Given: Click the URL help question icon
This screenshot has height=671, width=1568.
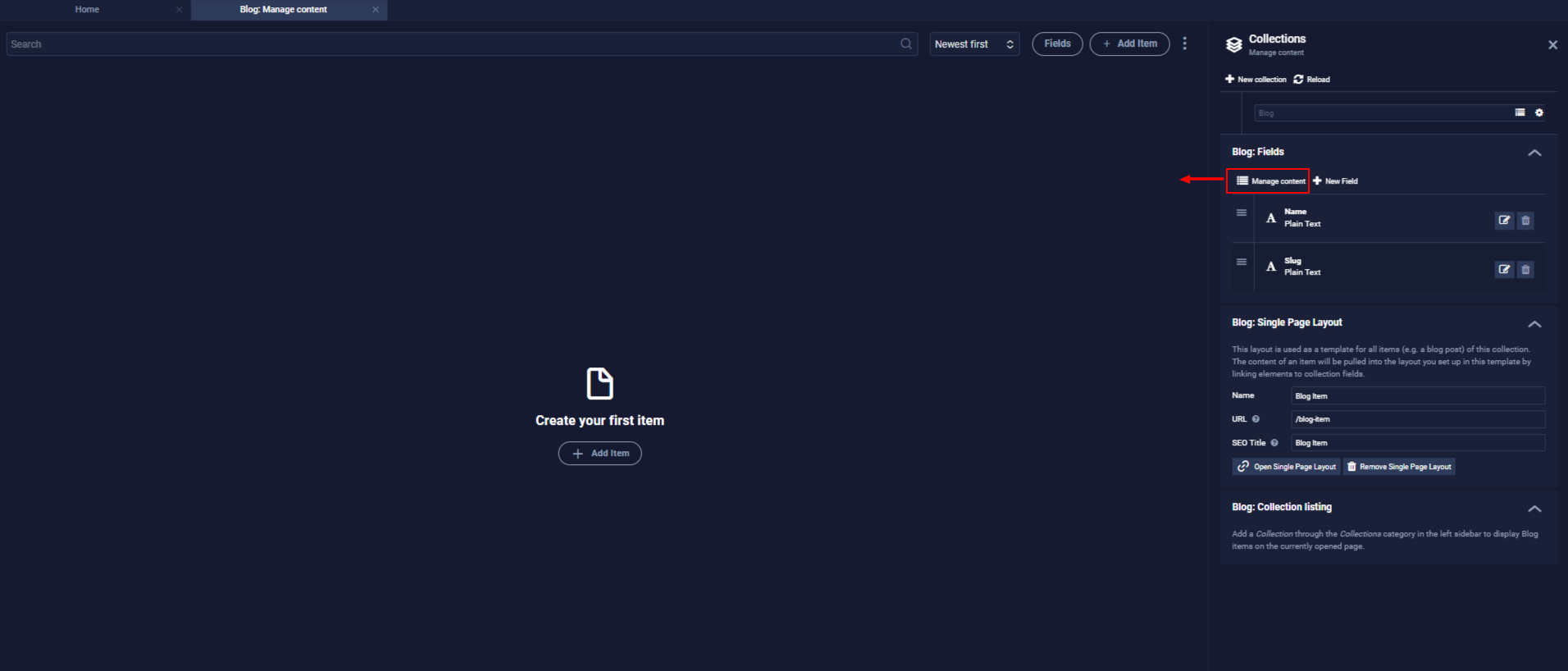Looking at the screenshot, I should tap(1256, 419).
